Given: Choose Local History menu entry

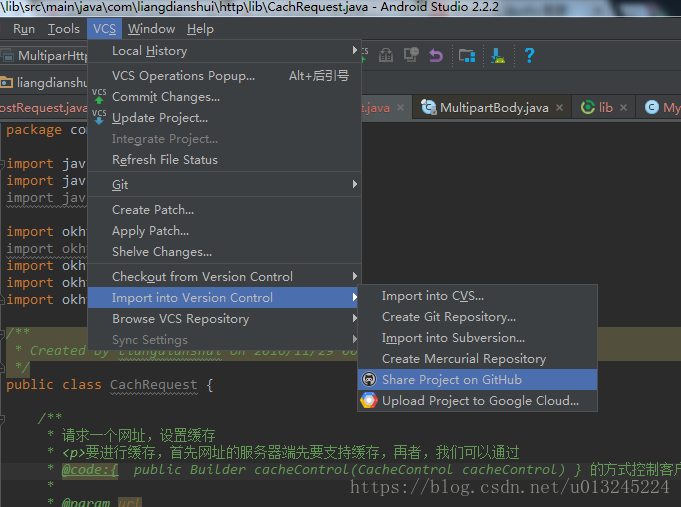Looking at the screenshot, I should [225, 51].
